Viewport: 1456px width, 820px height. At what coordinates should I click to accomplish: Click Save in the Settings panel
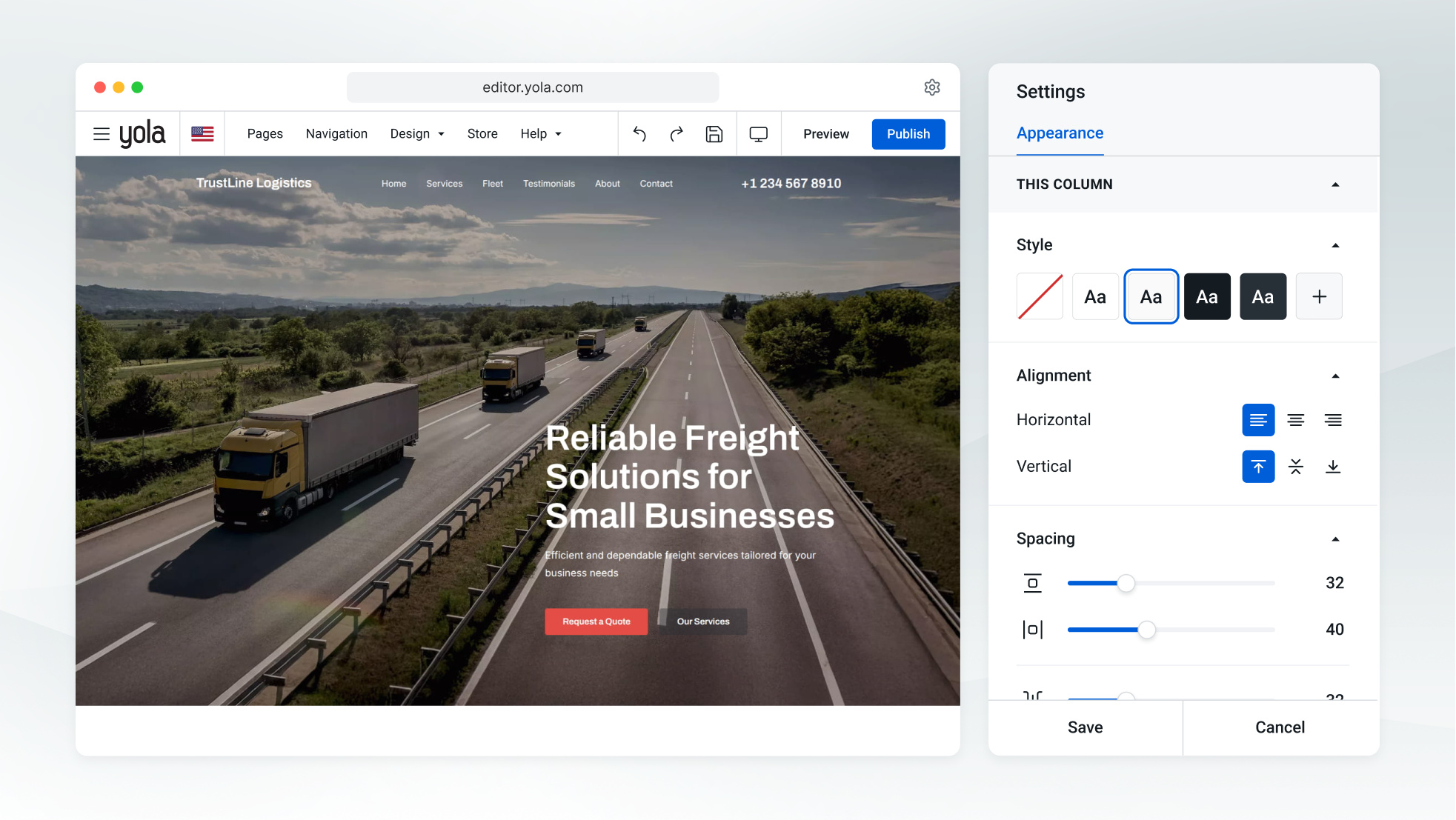[1086, 727]
